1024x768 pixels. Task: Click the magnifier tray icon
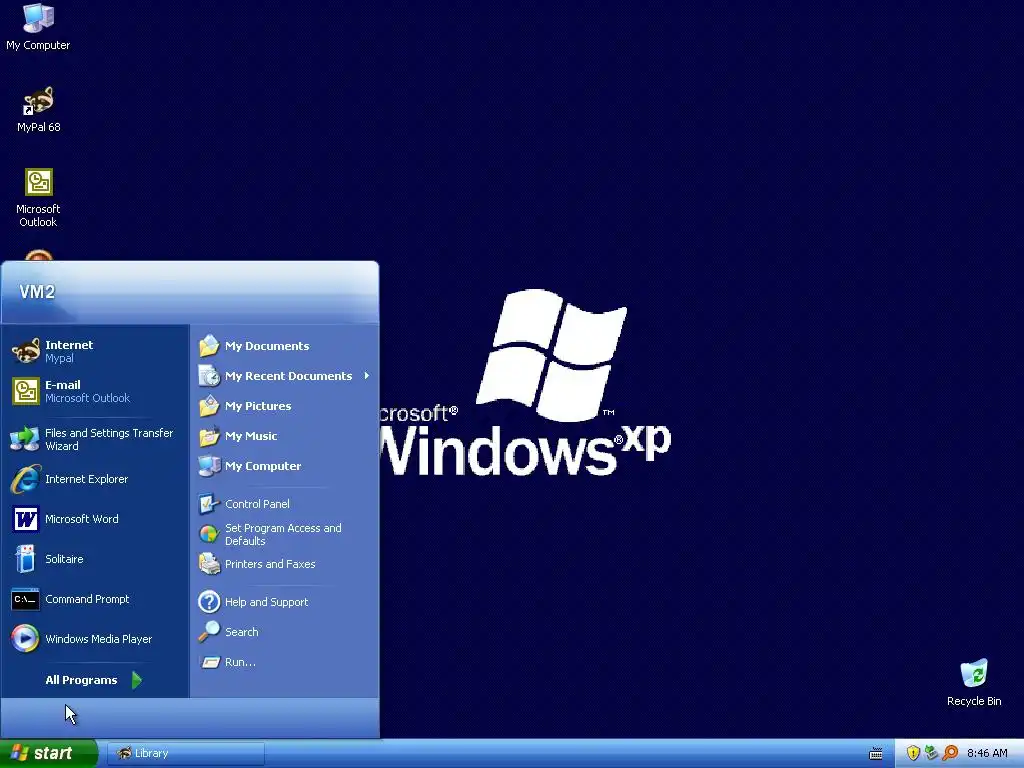tap(950, 753)
